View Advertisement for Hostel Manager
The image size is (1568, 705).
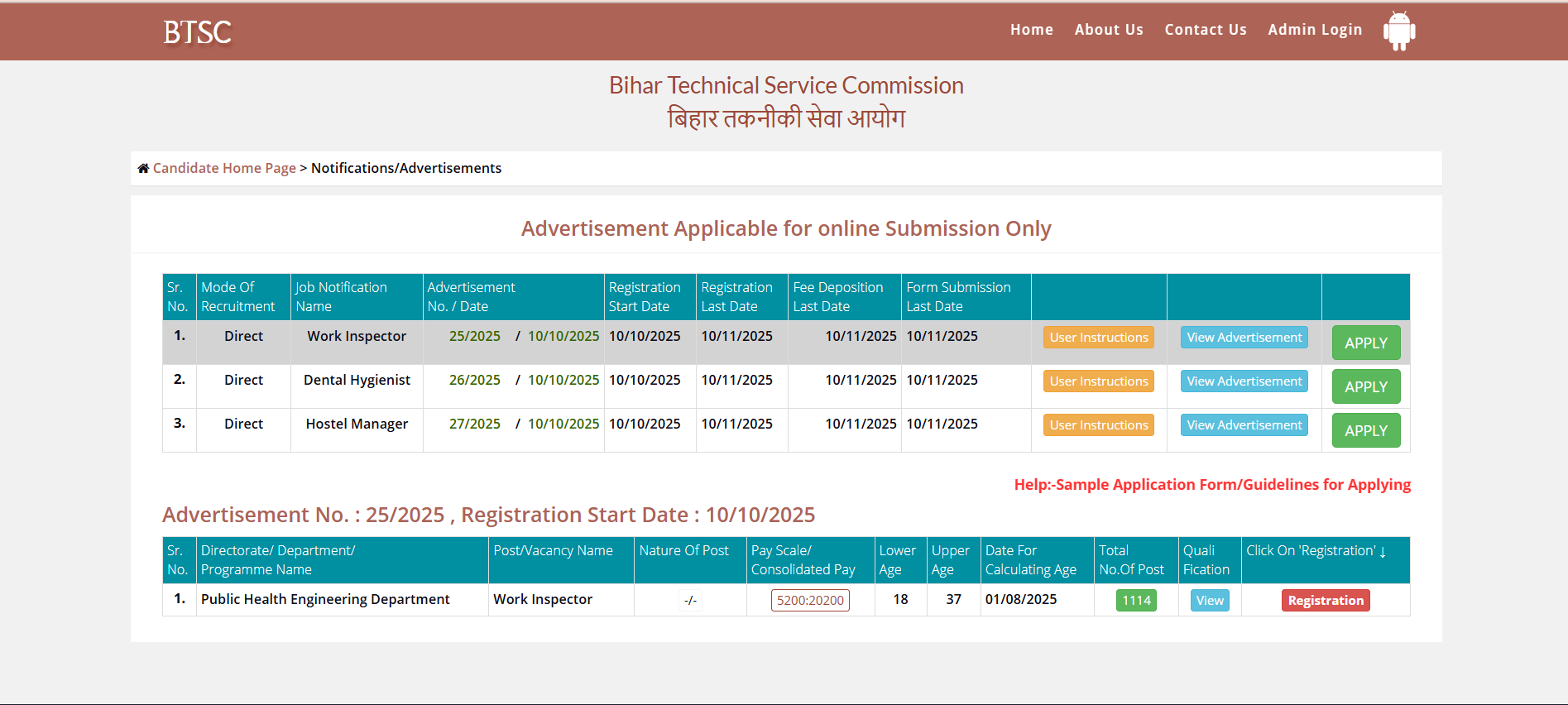click(1244, 425)
